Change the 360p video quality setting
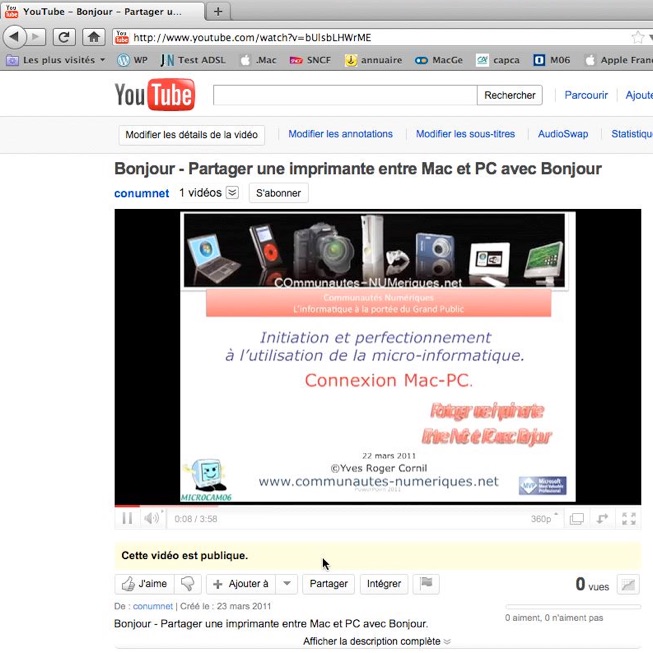 pos(543,519)
